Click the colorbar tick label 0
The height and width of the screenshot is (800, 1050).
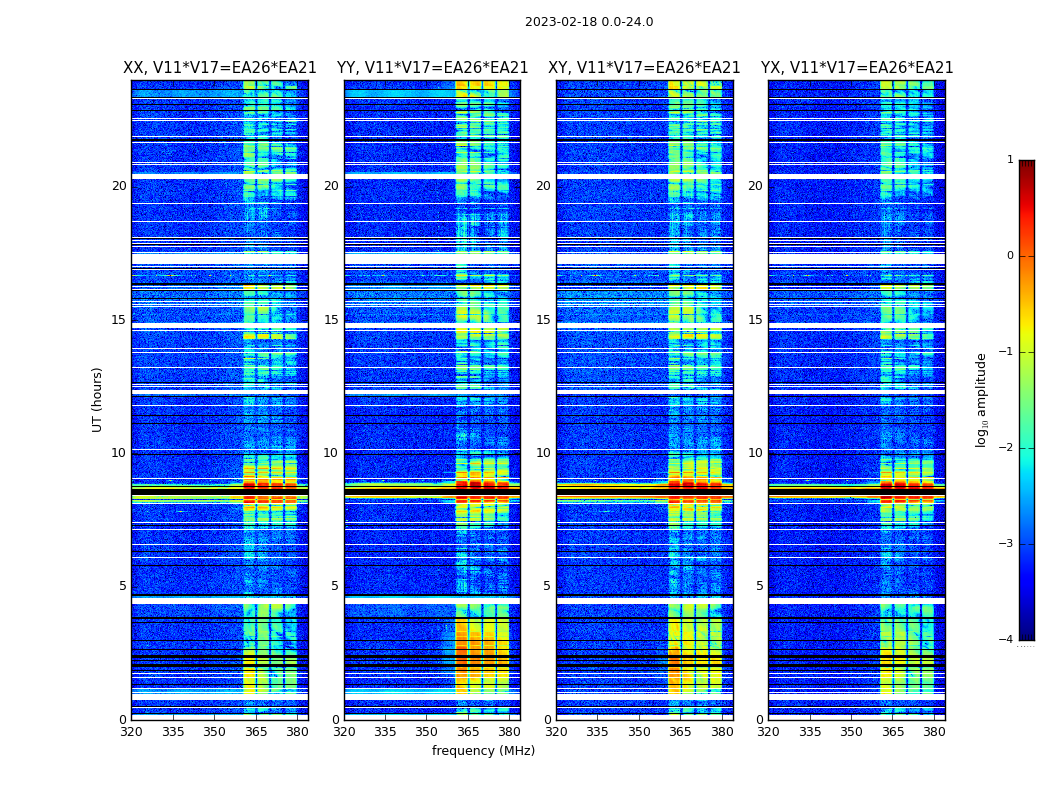click(x=1009, y=256)
